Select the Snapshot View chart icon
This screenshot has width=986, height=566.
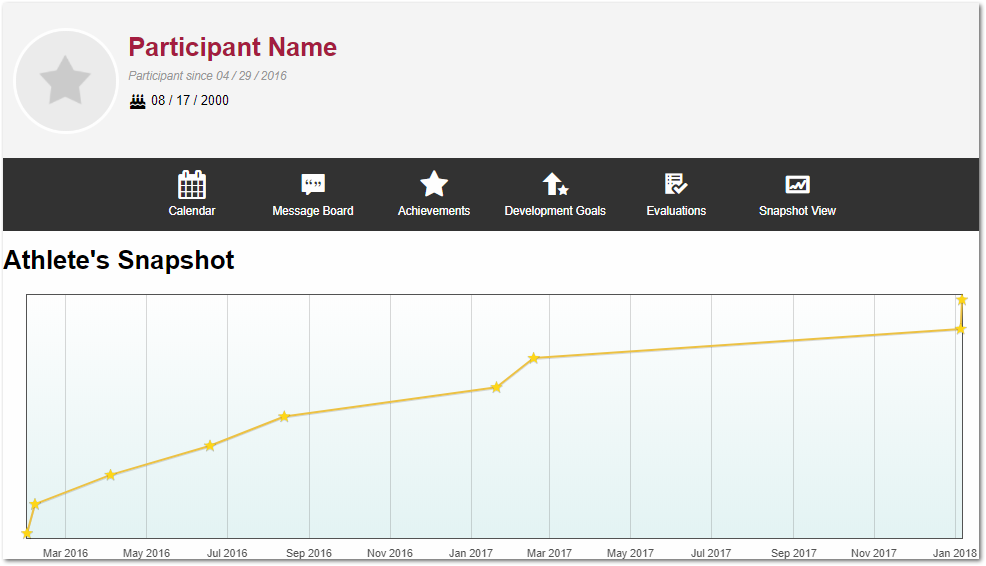[797, 184]
